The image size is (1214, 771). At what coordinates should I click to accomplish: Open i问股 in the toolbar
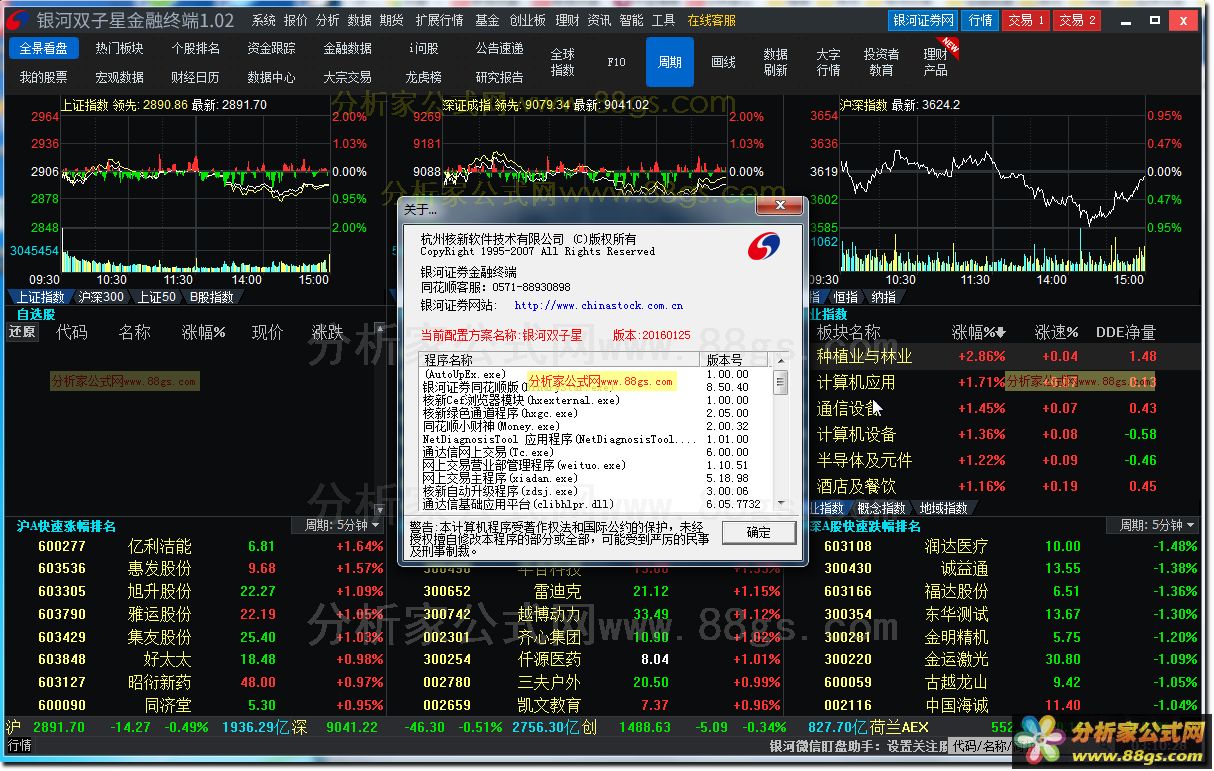tap(423, 48)
